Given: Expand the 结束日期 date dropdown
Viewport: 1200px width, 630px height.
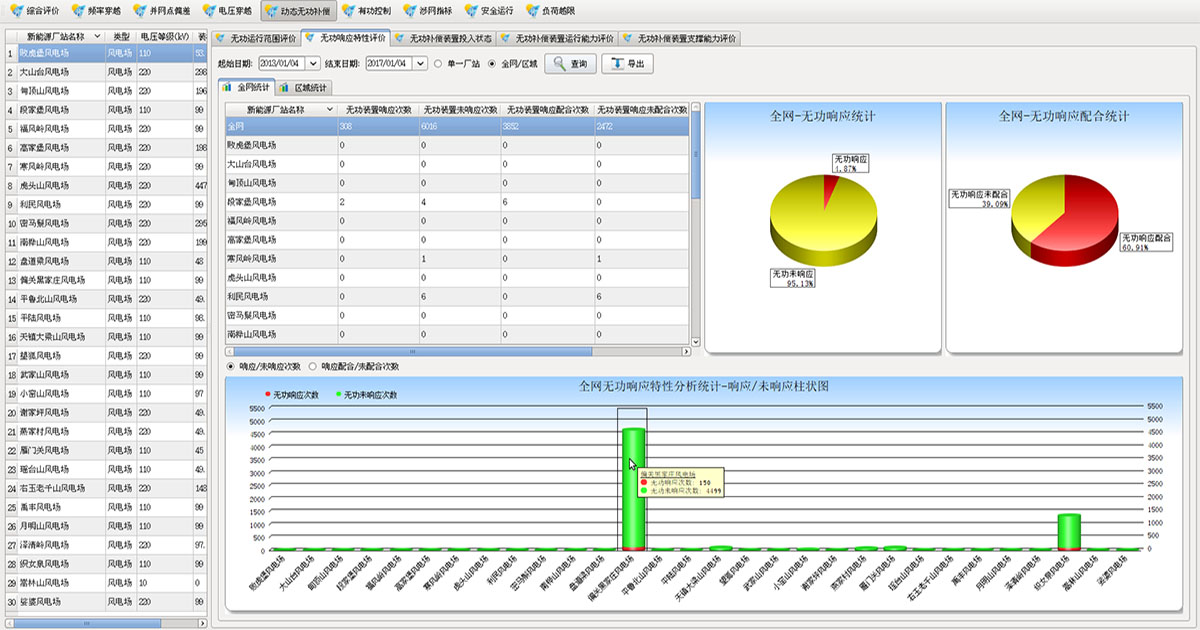Looking at the screenshot, I should 420,64.
